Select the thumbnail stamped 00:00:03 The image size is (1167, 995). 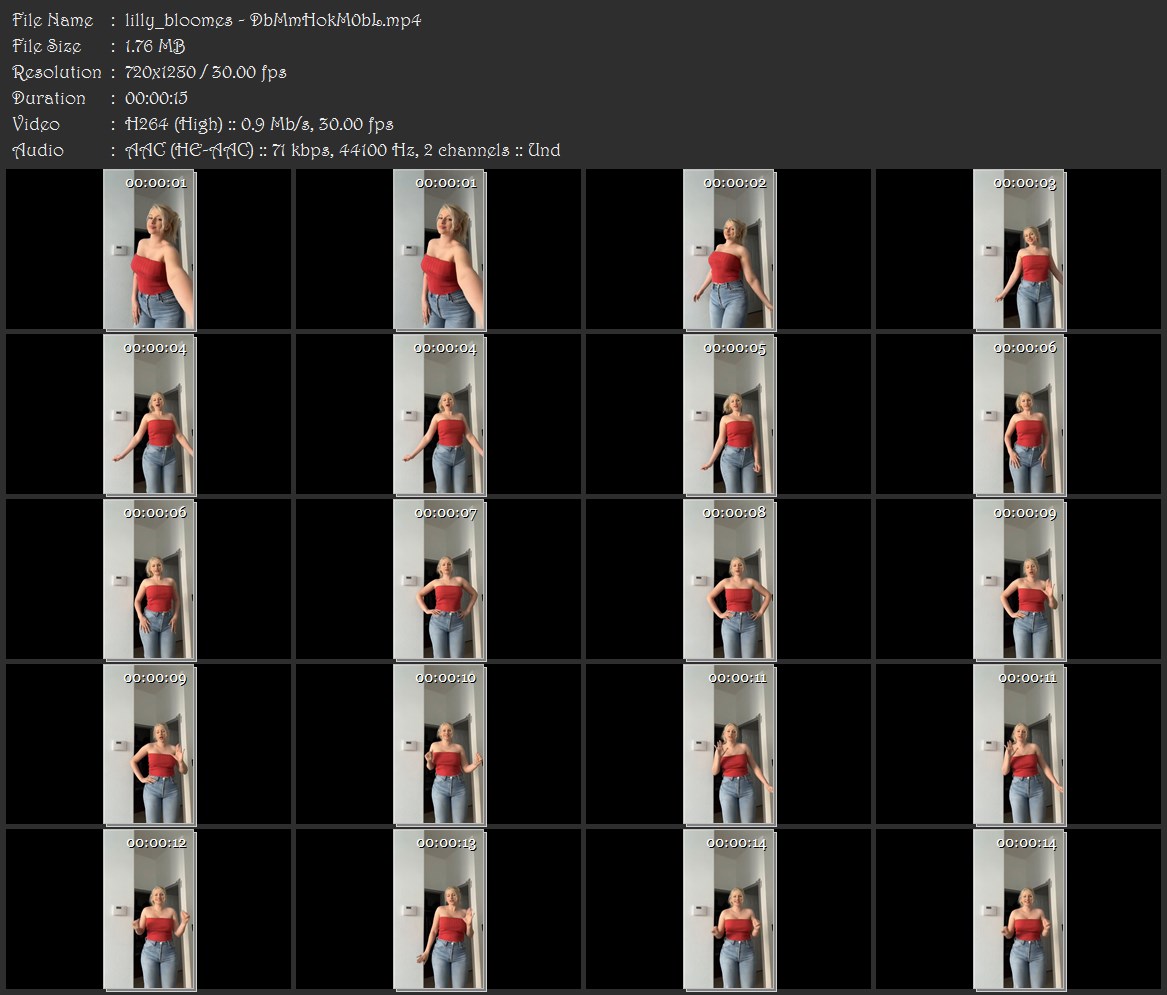click(x=1019, y=249)
